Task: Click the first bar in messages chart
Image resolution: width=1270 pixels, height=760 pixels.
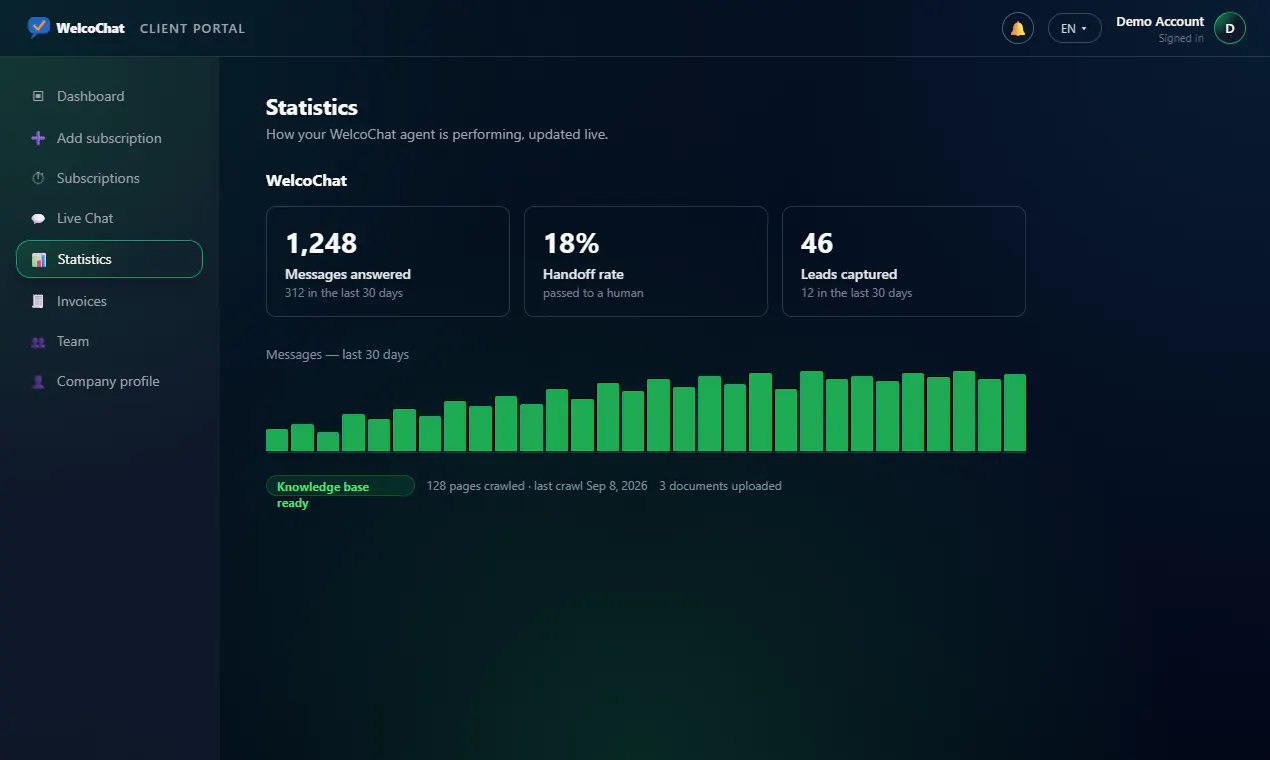Action: [277, 440]
